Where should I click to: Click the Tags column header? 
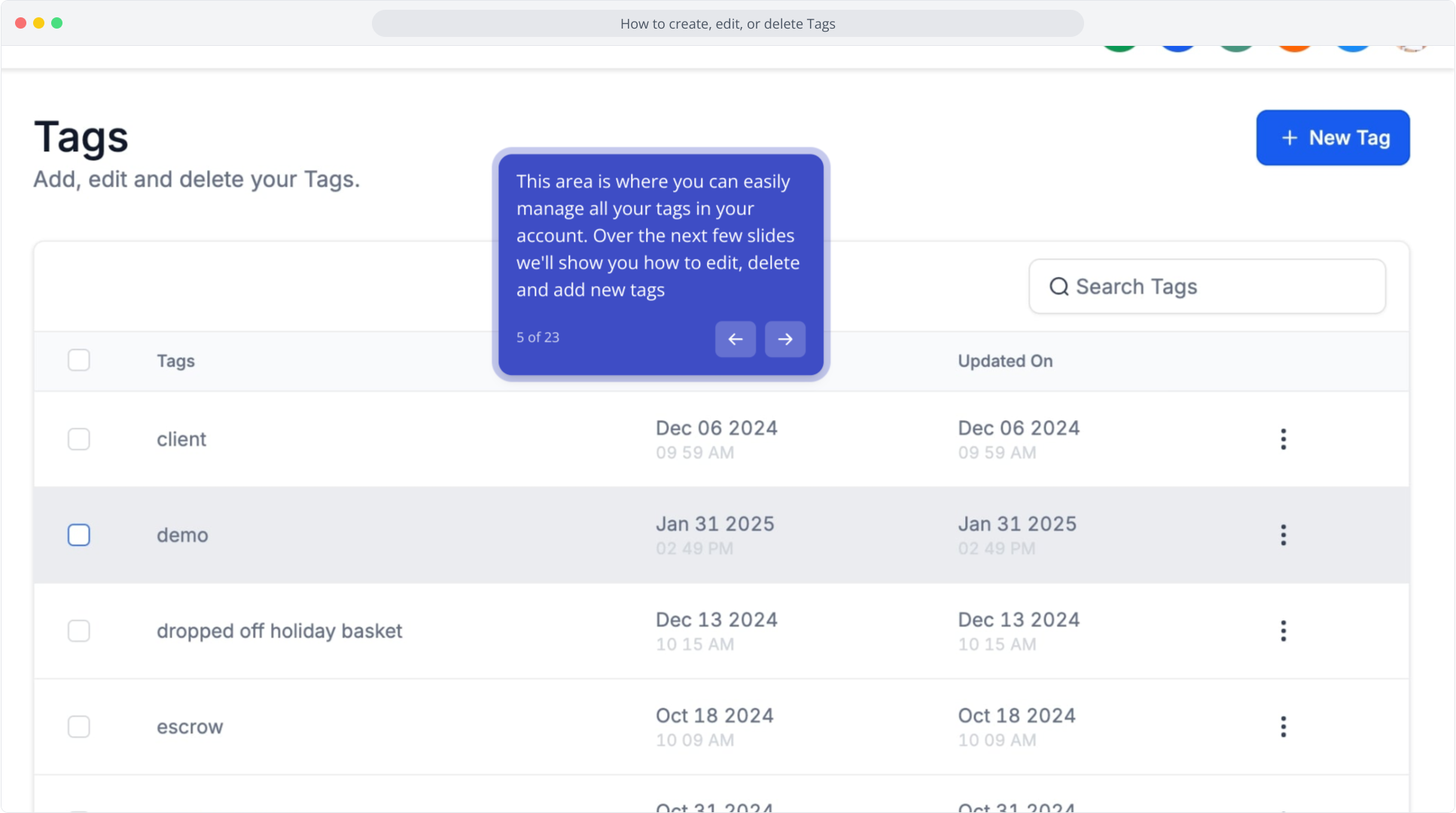pyautogui.click(x=175, y=361)
